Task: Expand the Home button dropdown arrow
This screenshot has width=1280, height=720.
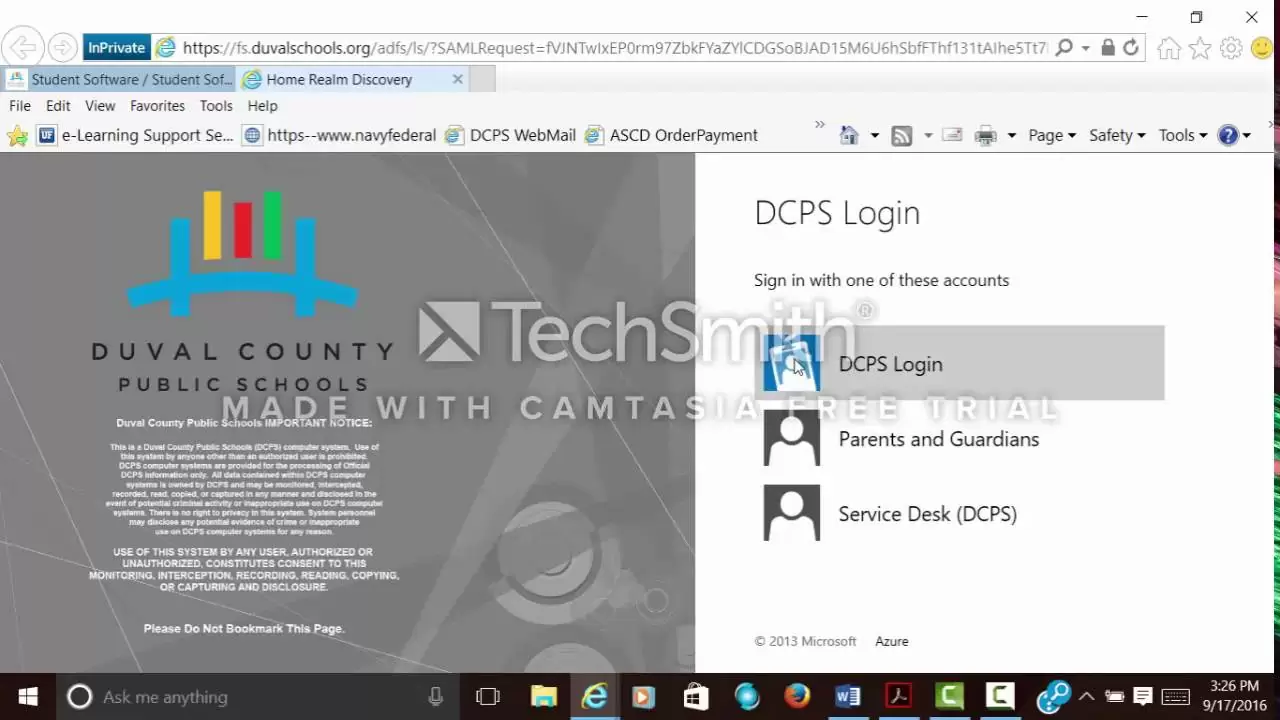Action: [874, 136]
